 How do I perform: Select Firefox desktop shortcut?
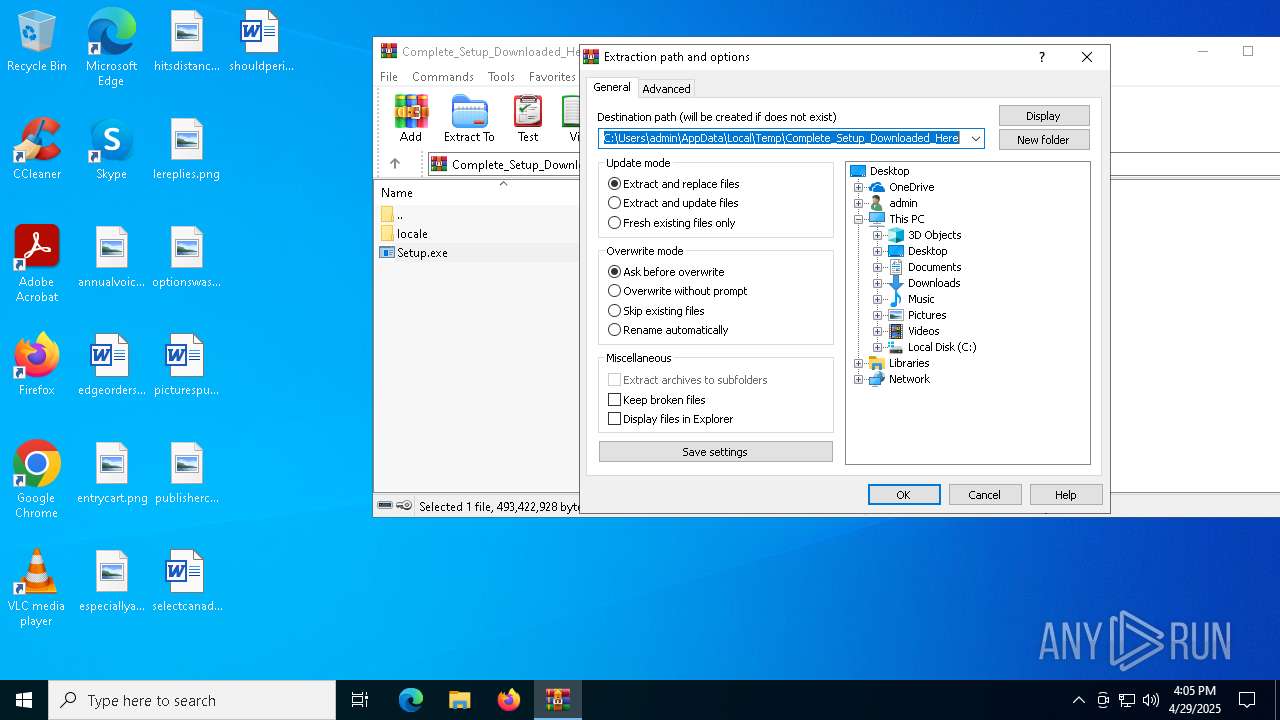pyautogui.click(x=37, y=365)
